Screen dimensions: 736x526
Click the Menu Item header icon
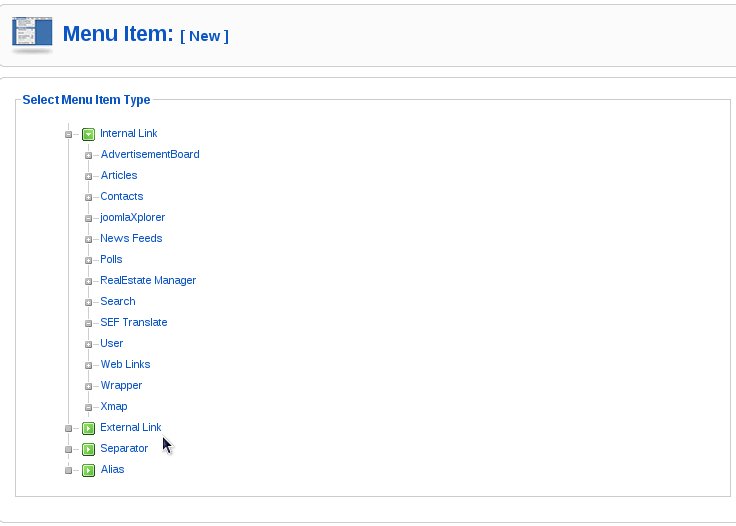click(x=32, y=35)
